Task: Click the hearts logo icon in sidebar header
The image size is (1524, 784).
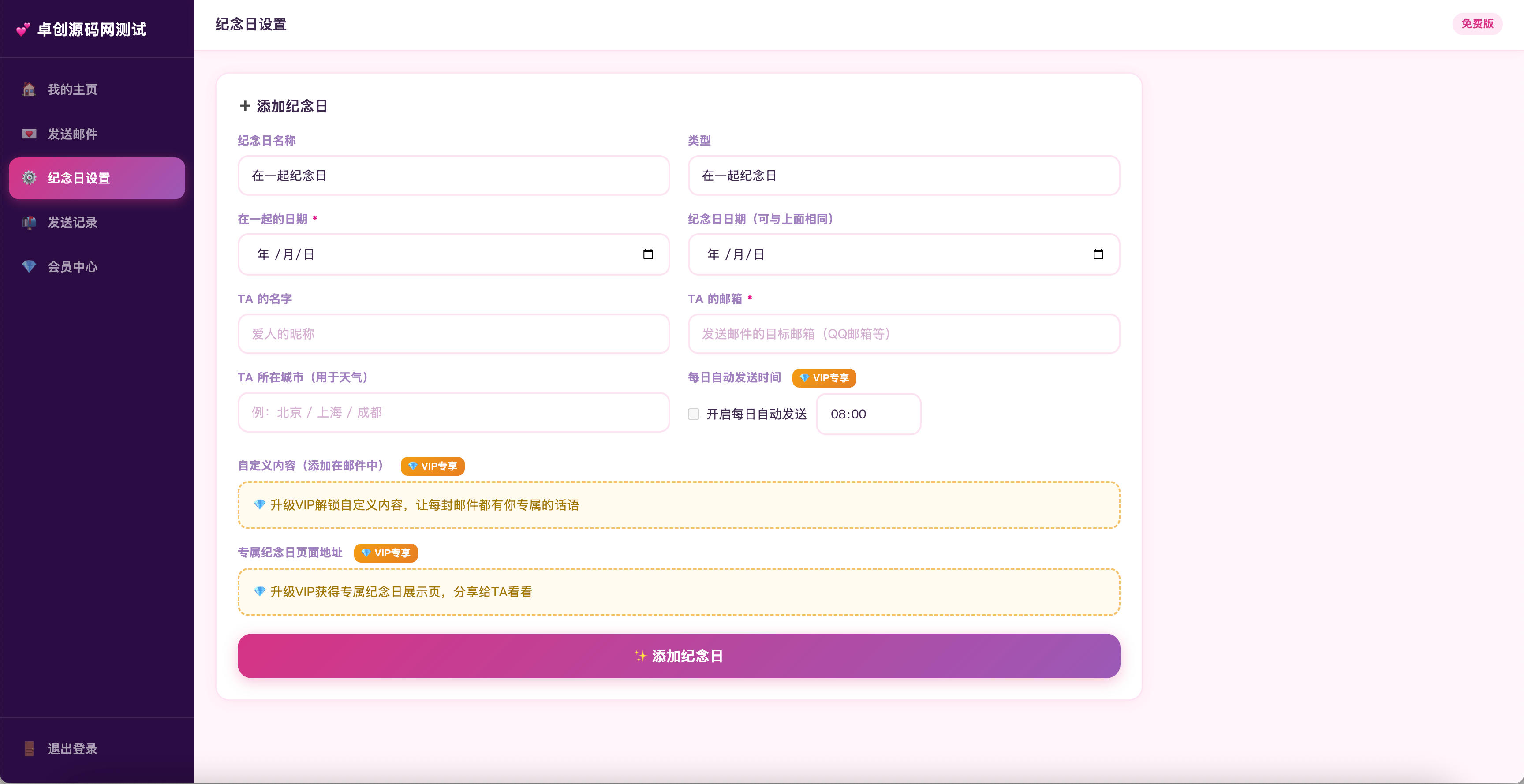Action: pyautogui.click(x=23, y=30)
